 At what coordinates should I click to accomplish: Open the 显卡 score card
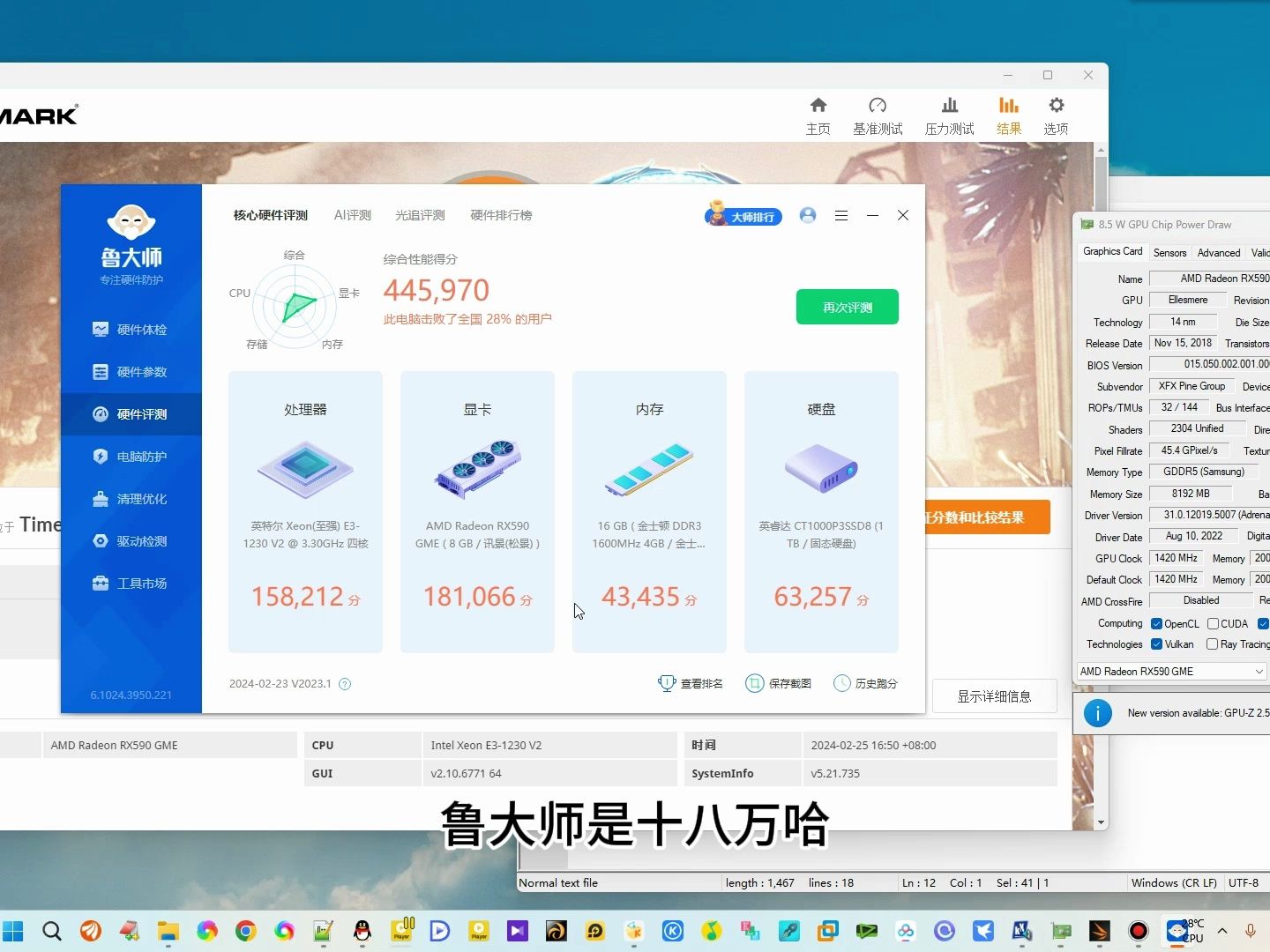coord(477,512)
